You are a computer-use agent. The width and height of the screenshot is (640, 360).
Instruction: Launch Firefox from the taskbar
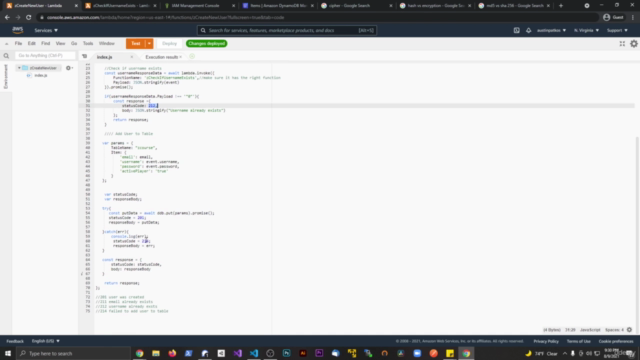click(172, 353)
